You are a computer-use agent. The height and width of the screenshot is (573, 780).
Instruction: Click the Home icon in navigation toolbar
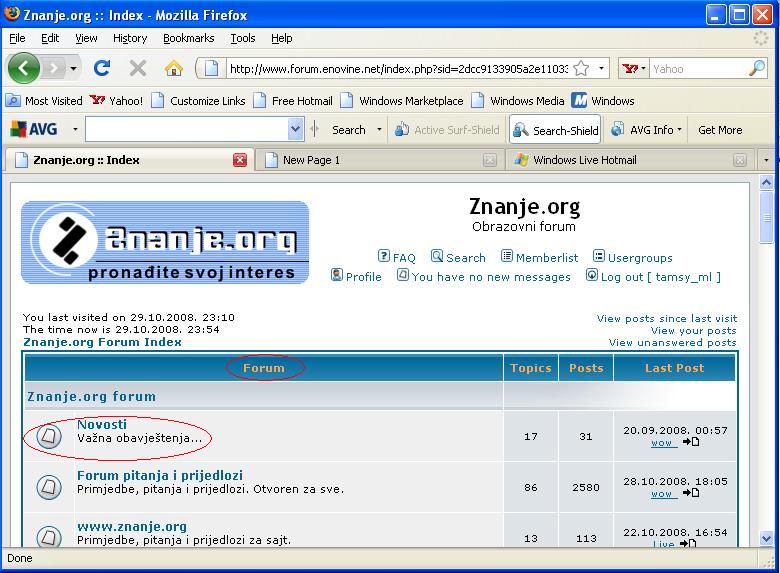pos(174,68)
